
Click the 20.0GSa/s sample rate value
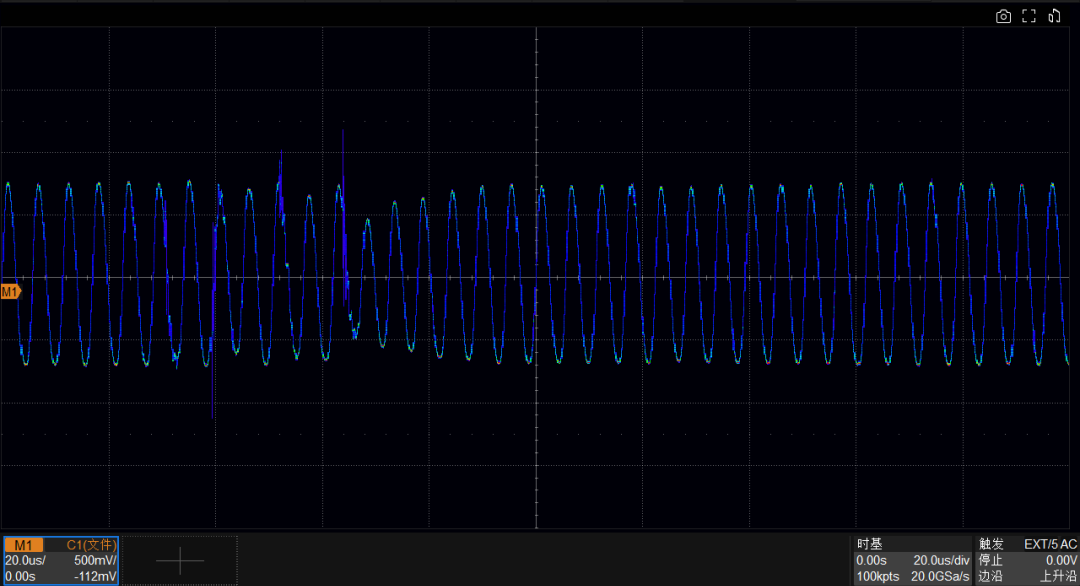point(939,576)
